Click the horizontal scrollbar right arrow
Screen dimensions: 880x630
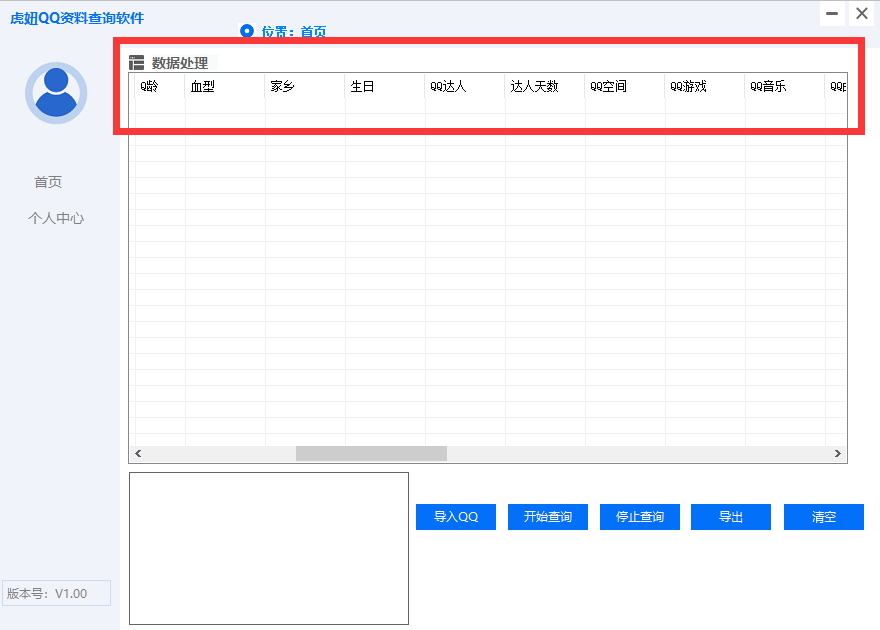tap(837, 453)
